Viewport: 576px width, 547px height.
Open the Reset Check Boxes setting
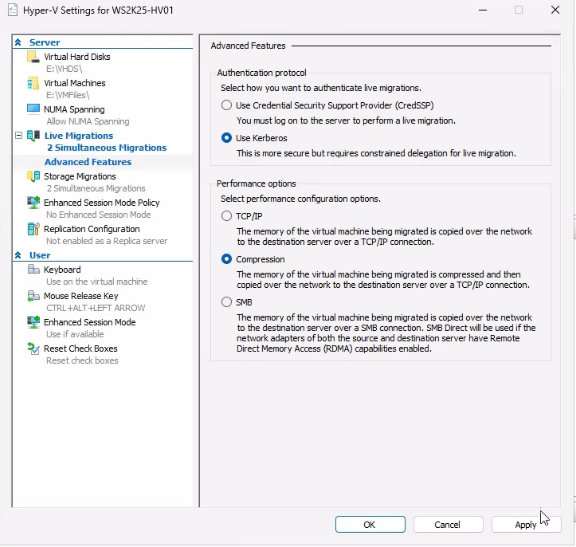pyautogui.click(x=80, y=349)
